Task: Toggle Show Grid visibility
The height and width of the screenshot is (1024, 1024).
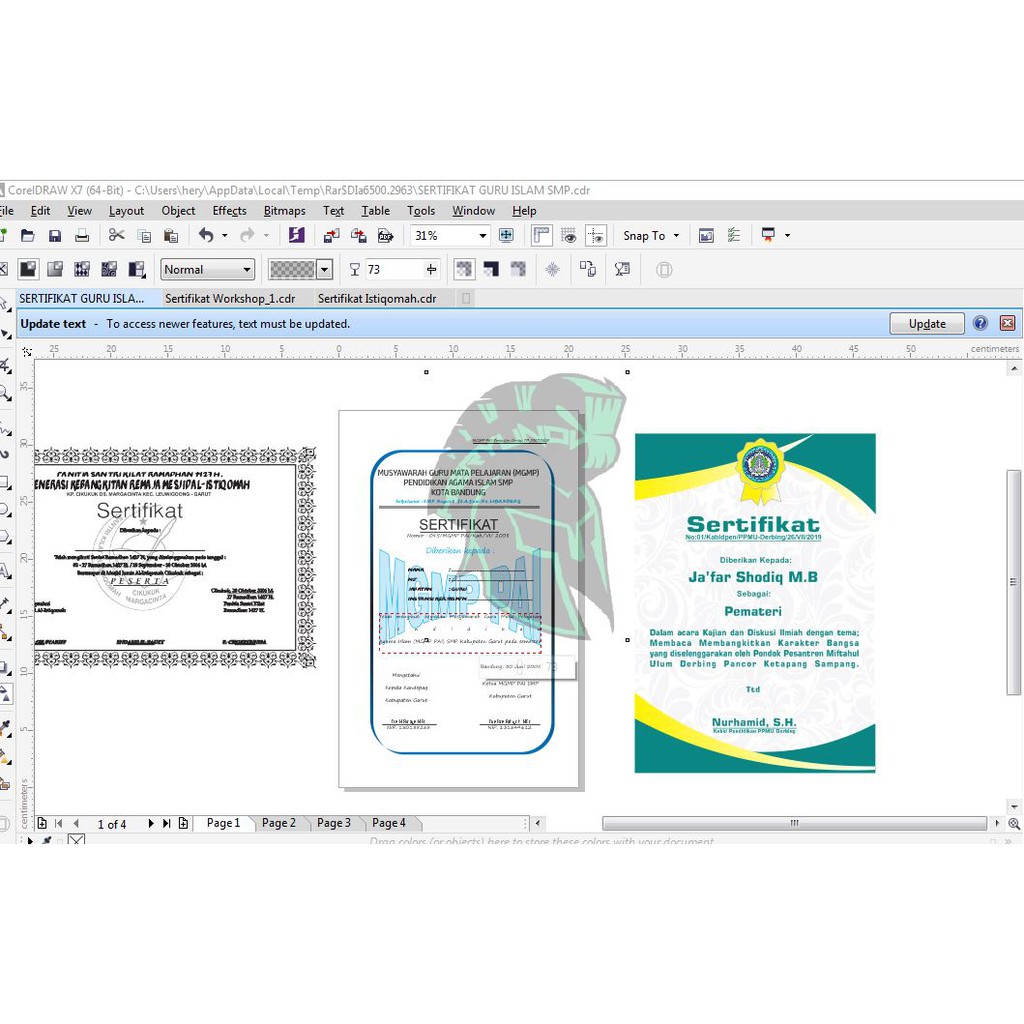Action: point(568,235)
